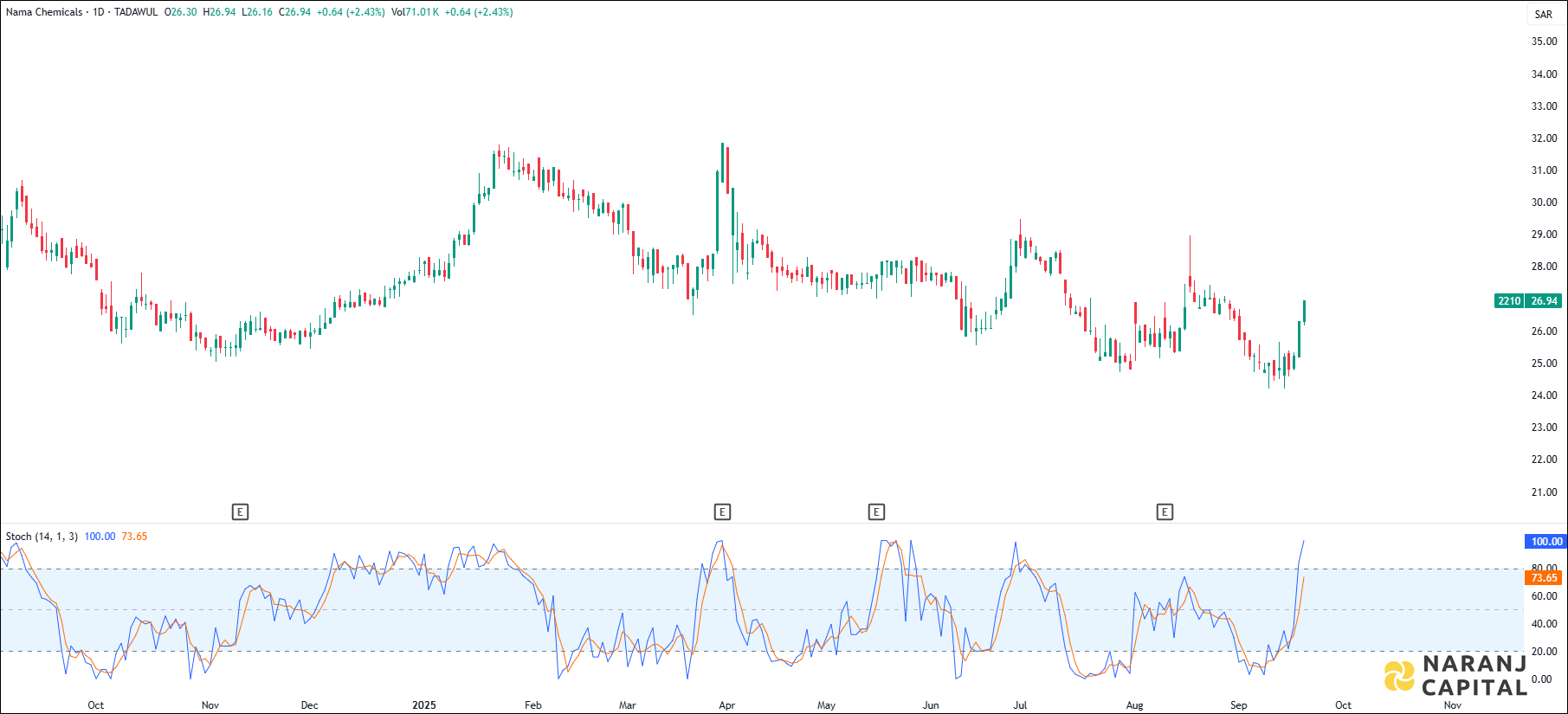The image size is (1568, 714).
Task: Open the earnings 'E' marker near April
Action: (x=722, y=512)
